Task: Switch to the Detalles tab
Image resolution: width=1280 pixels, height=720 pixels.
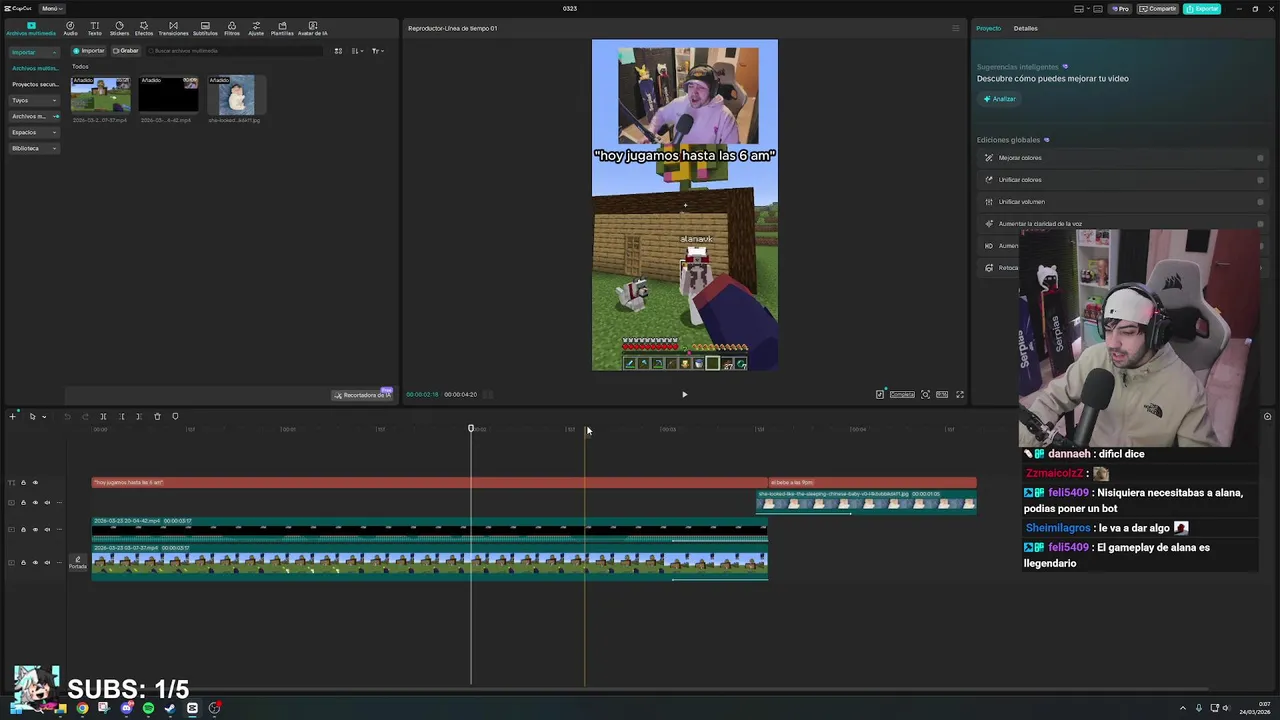Action: pos(1025,28)
